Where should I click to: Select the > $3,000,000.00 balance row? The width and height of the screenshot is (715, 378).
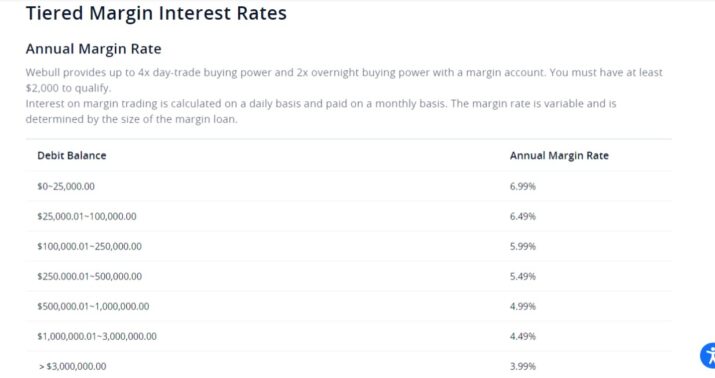pos(349,365)
